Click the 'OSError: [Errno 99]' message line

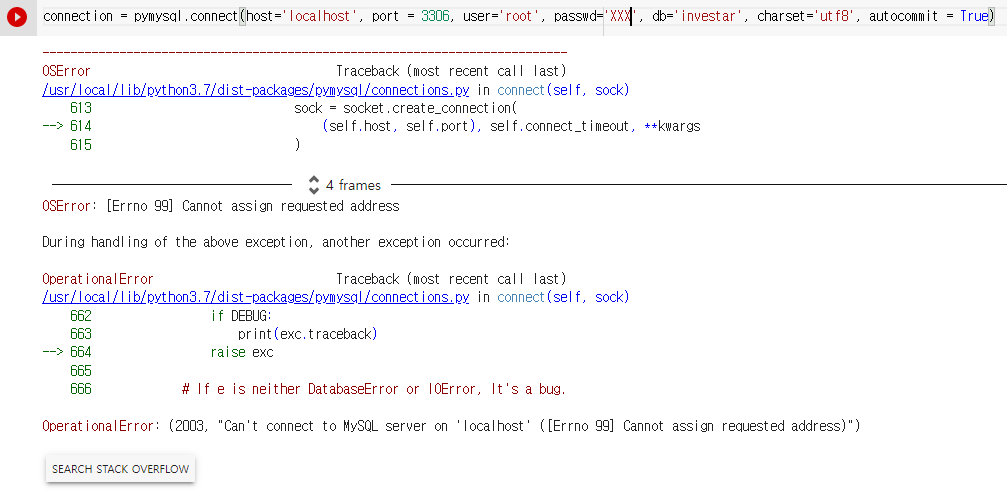(221, 206)
